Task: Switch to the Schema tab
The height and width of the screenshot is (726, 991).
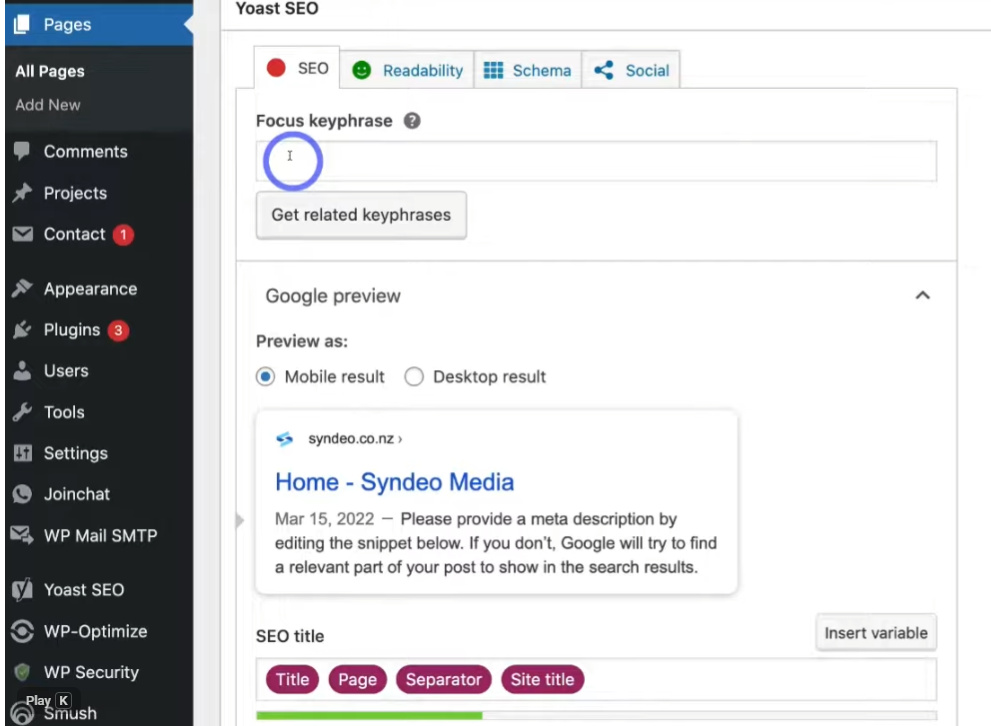Action: 528,70
